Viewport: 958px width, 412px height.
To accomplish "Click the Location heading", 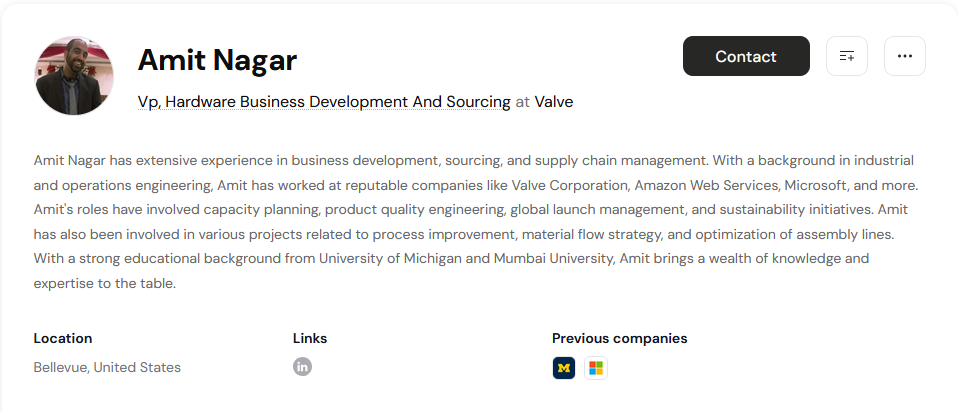I will [63, 338].
